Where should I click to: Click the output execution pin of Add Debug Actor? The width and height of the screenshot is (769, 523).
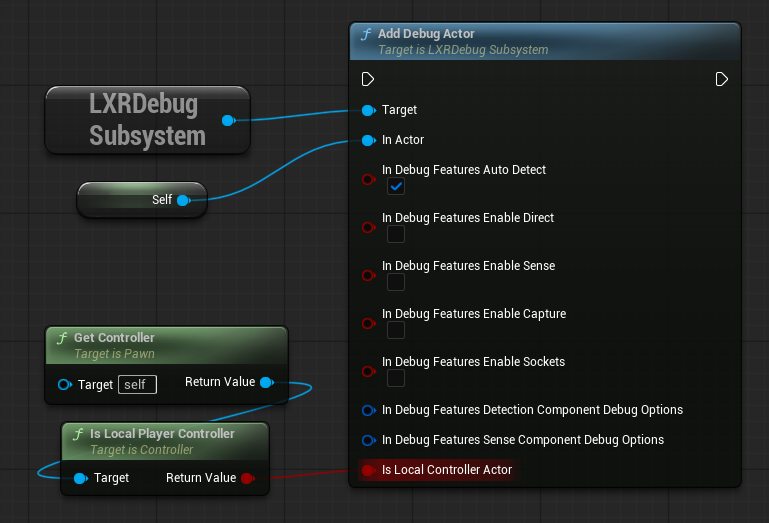point(721,79)
